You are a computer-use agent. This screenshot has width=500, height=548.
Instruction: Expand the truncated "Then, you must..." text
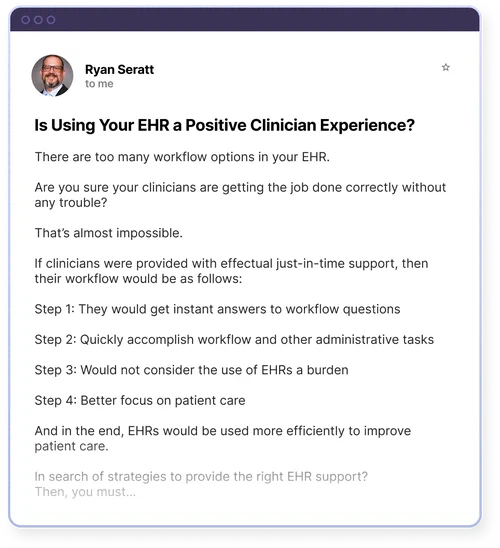tap(85, 492)
